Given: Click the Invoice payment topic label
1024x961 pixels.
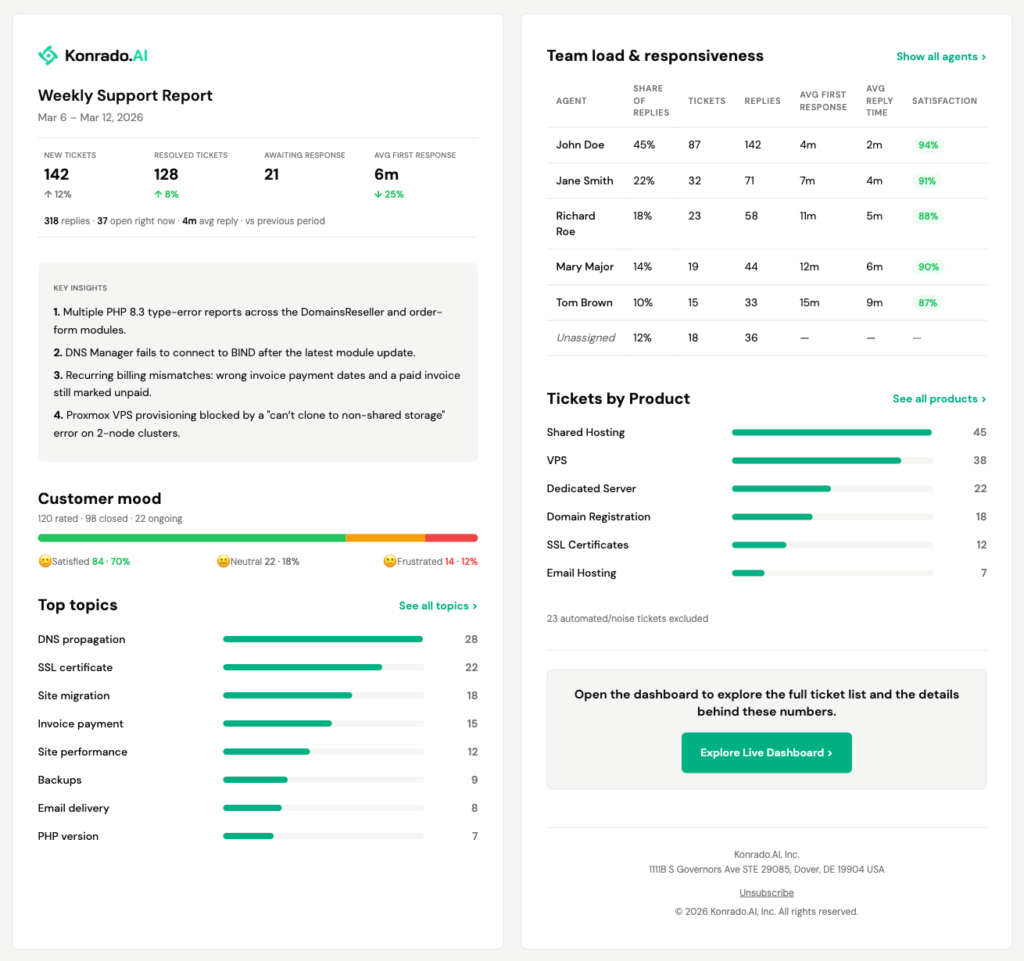Looking at the screenshot, I should coord(80,723).
